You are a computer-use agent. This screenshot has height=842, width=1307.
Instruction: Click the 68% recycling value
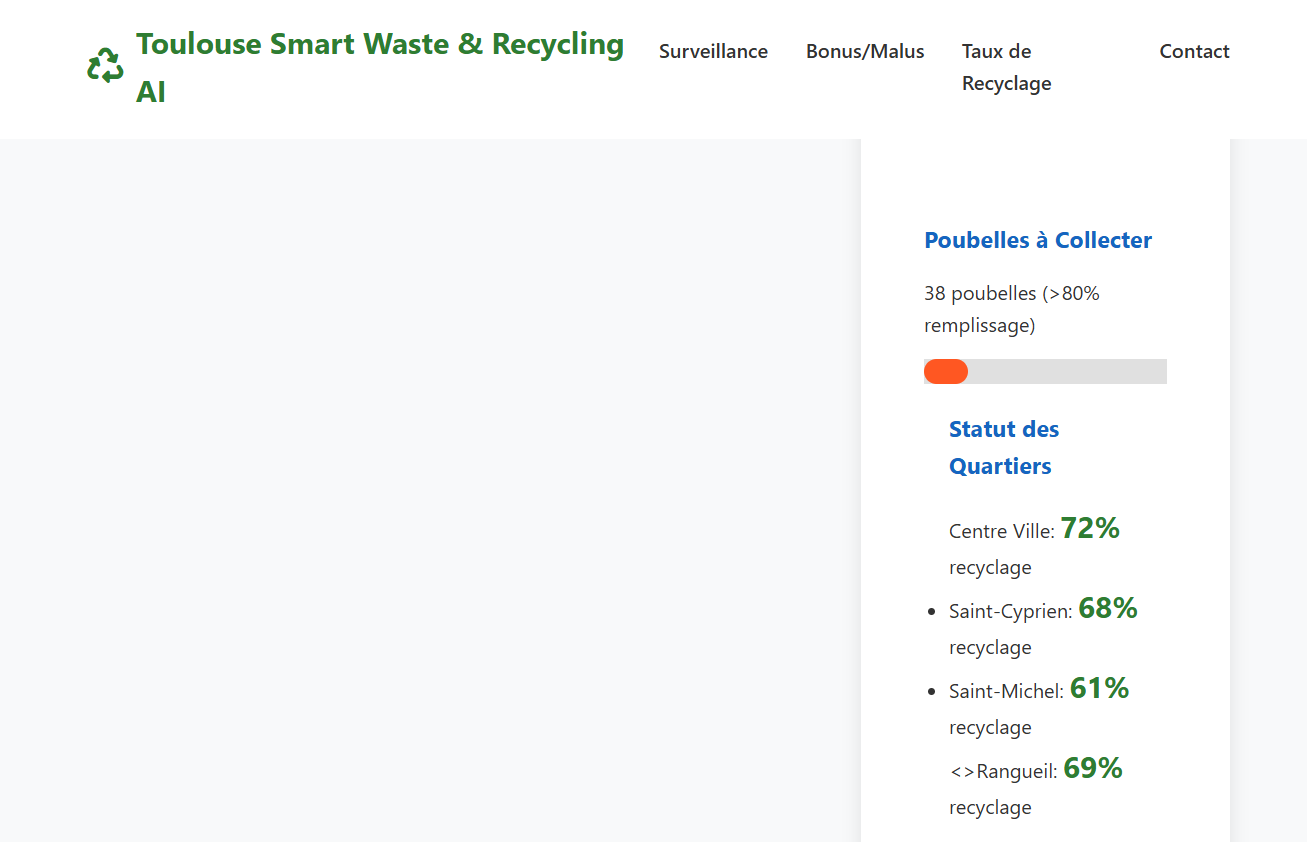pos(1108,608)
